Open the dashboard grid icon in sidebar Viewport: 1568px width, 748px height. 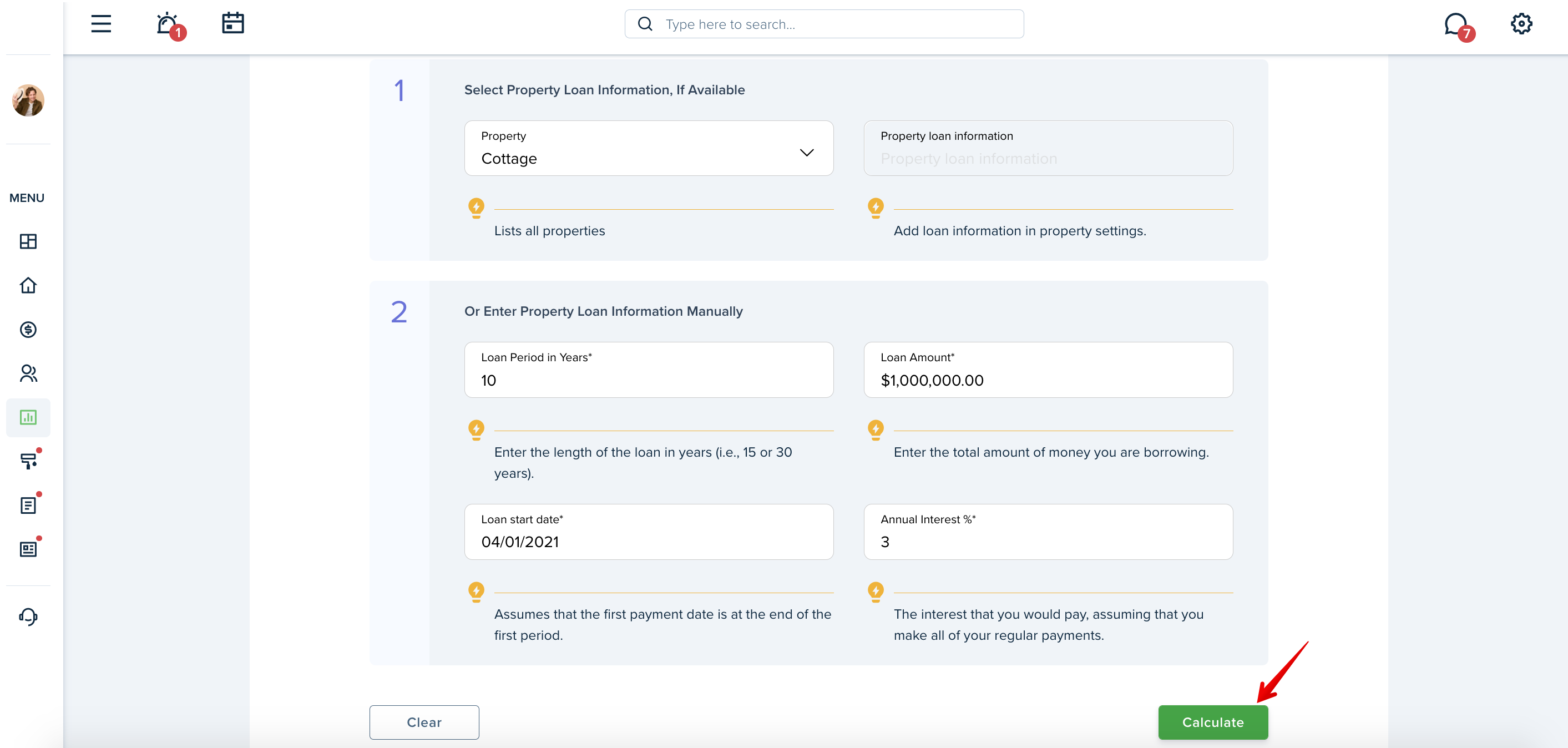click(28, 241)
